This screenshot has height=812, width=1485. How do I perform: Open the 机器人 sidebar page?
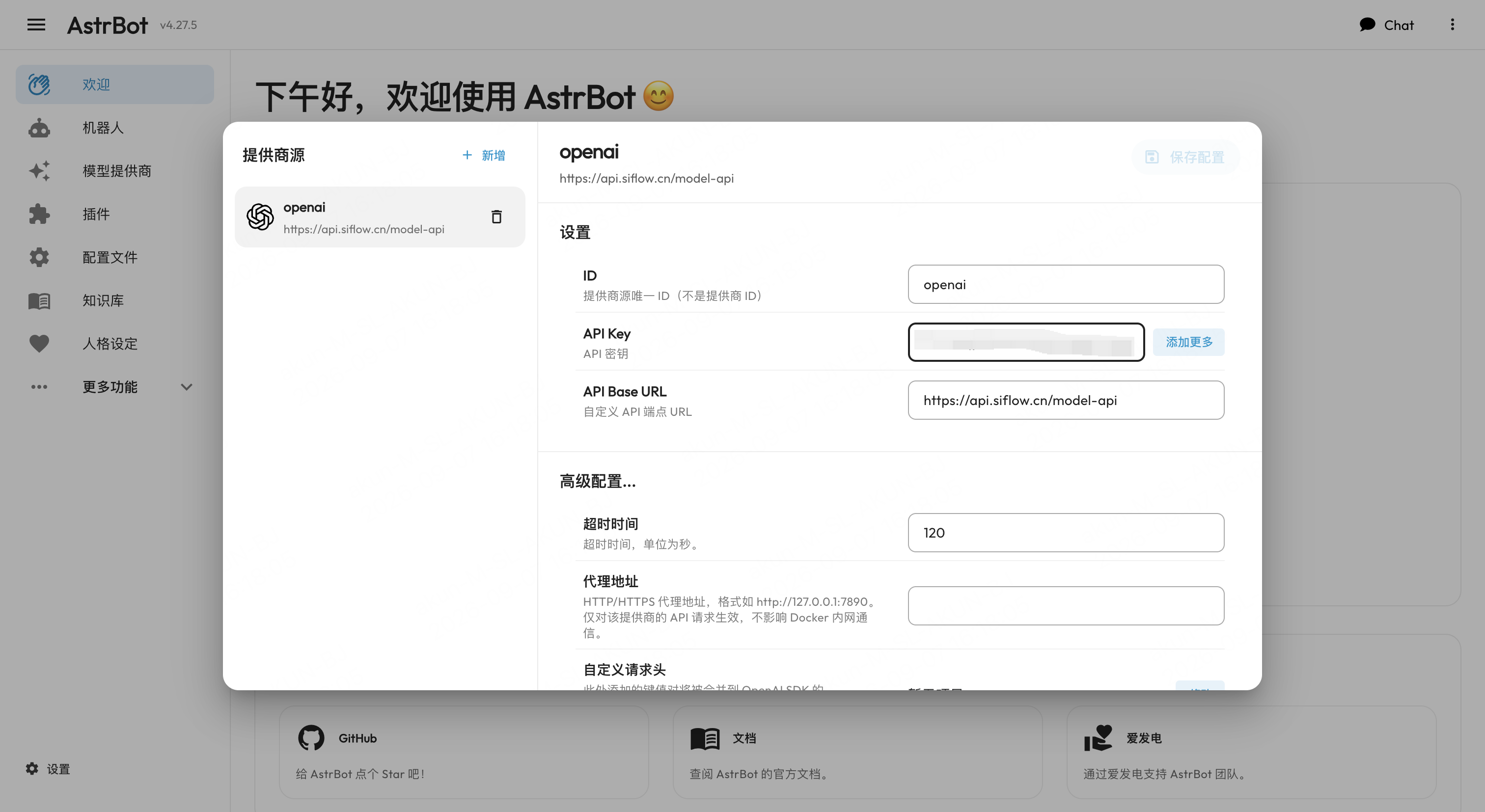tap(115, 128)
